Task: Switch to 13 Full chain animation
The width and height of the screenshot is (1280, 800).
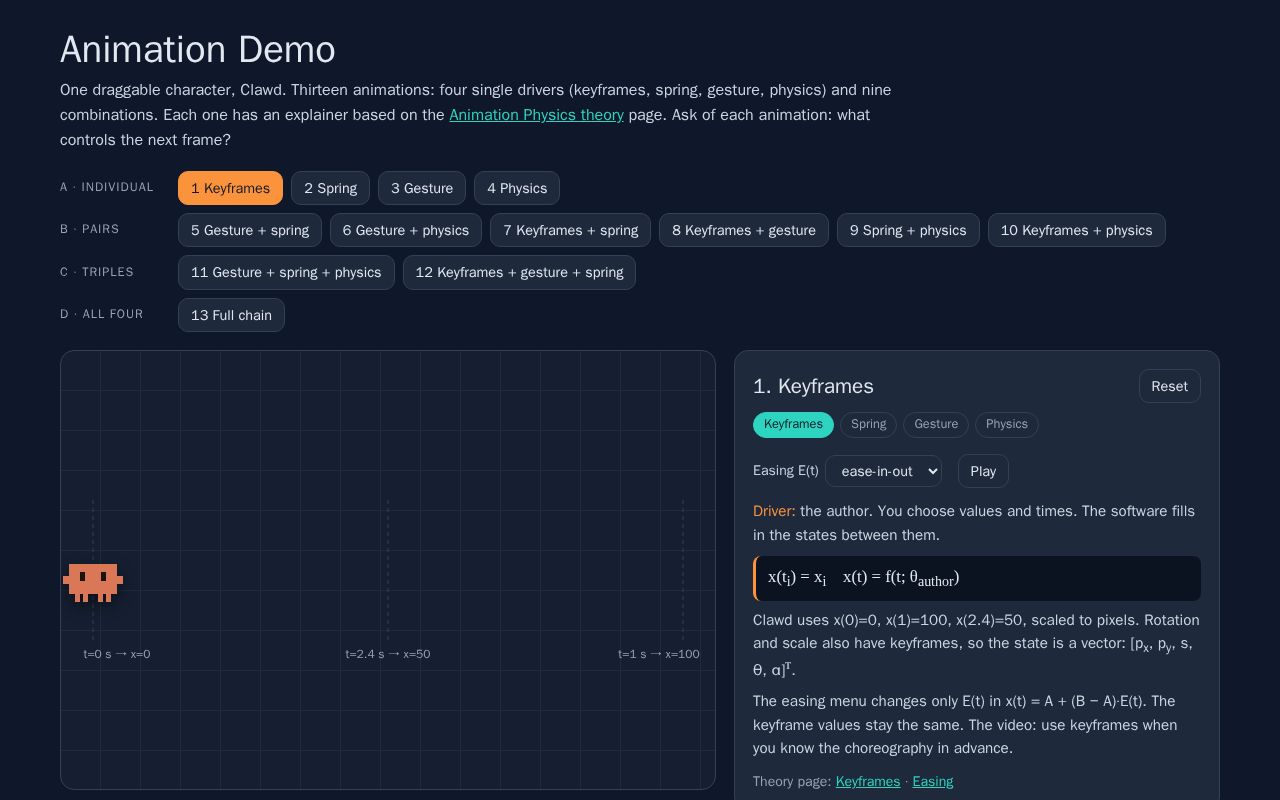Action: click(231, 315)
